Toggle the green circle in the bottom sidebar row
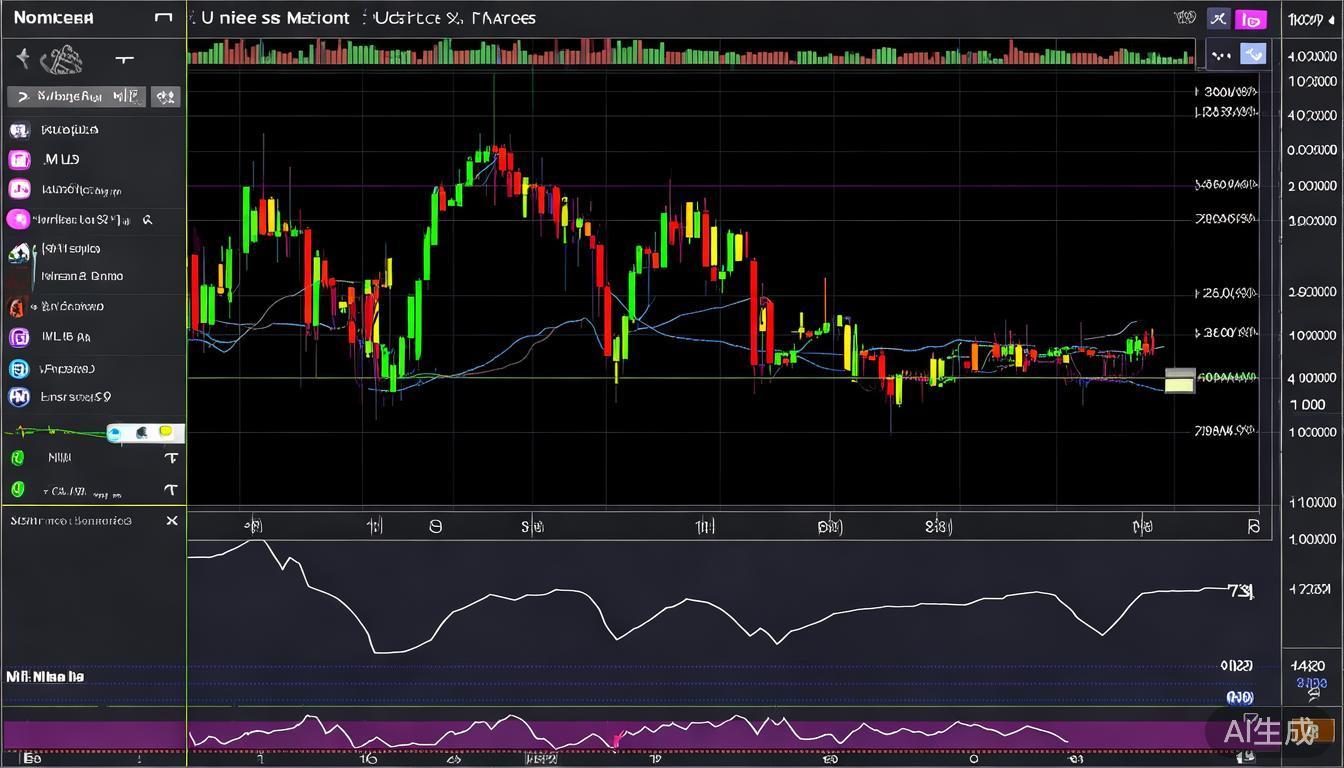This screenshot has height=768, width=1344. (17, 490)
